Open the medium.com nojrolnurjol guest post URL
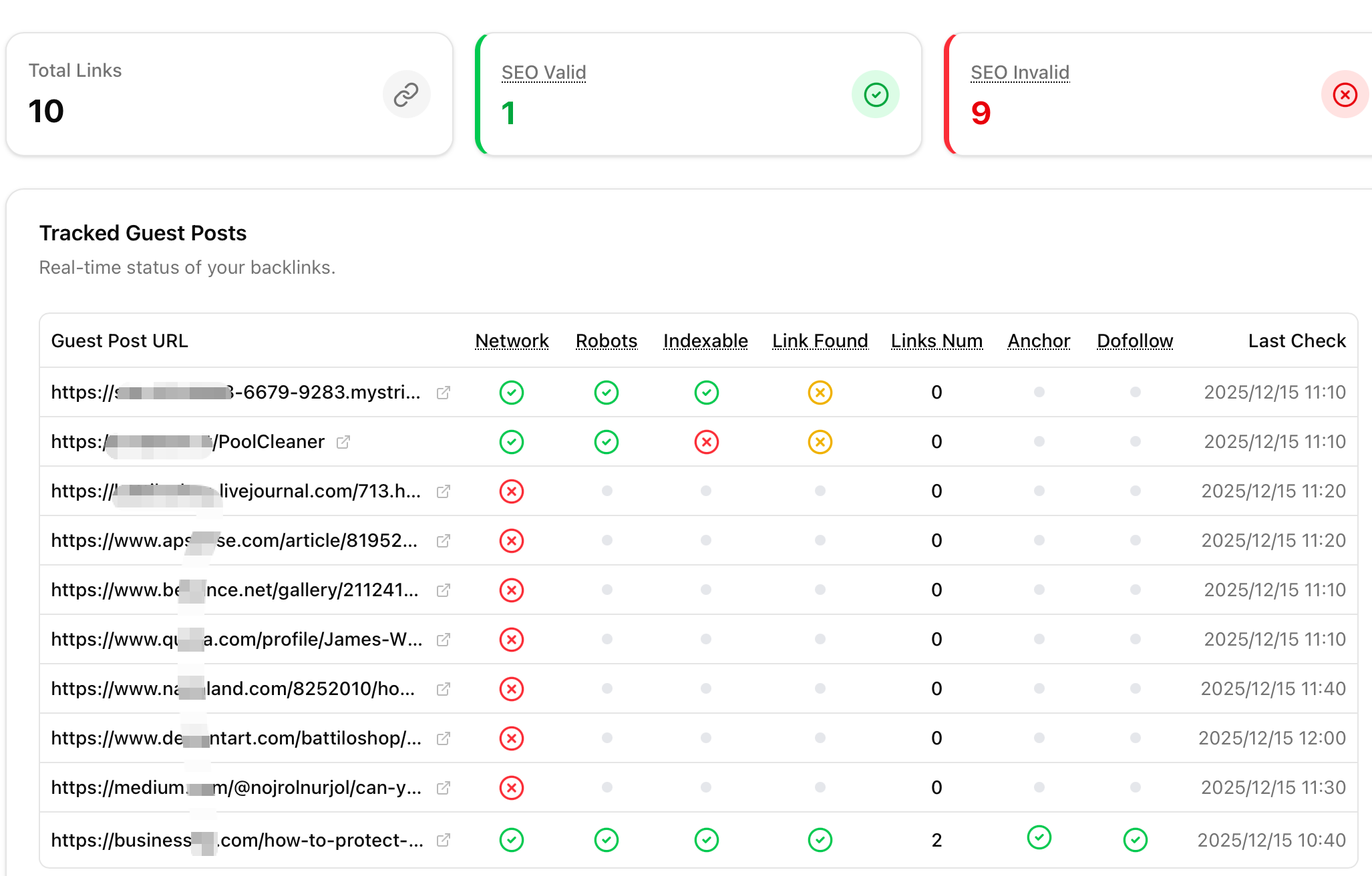 coord(236,788)
